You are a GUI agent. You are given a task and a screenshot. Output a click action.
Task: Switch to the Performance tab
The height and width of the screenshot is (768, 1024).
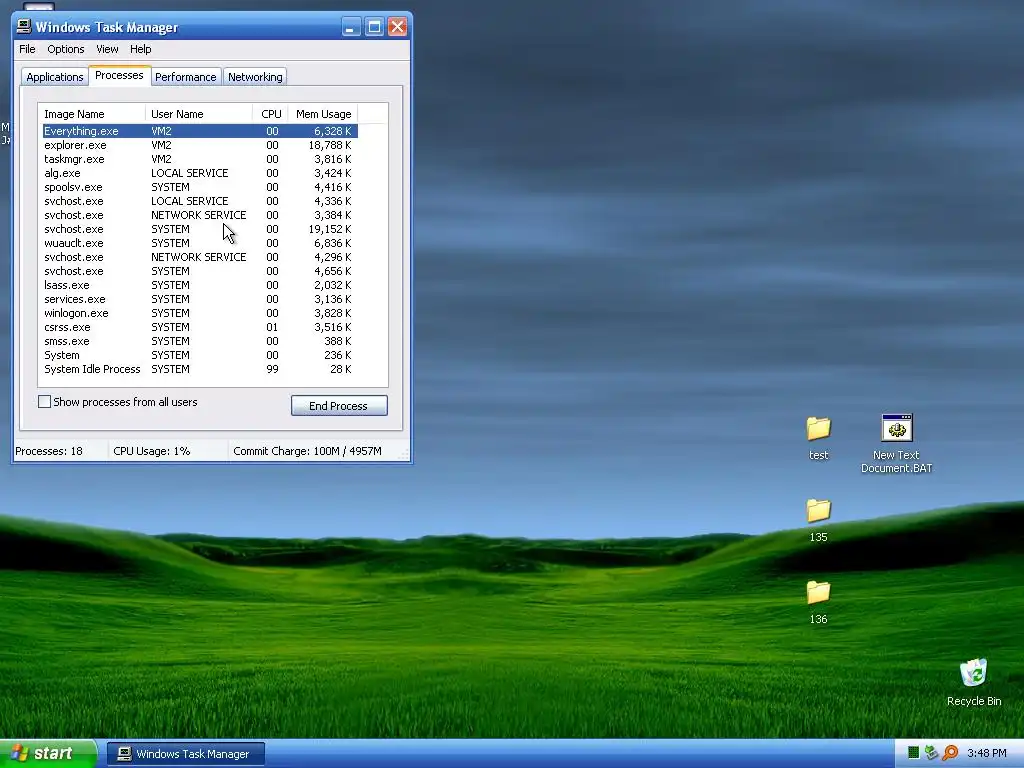click(x=185, y=76)
